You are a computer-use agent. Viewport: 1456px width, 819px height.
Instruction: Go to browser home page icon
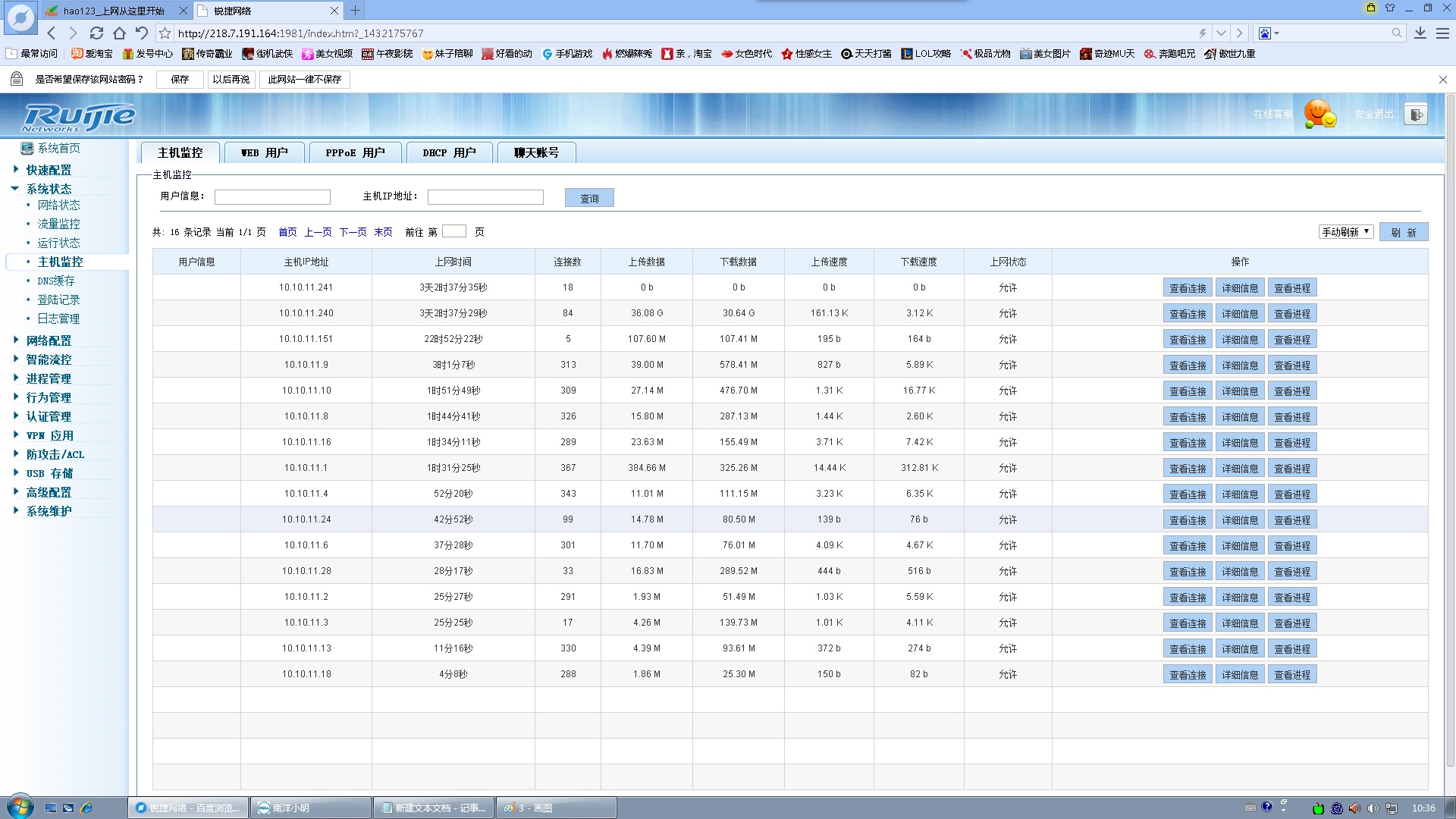pyautogui.click(x=119, y=33)
